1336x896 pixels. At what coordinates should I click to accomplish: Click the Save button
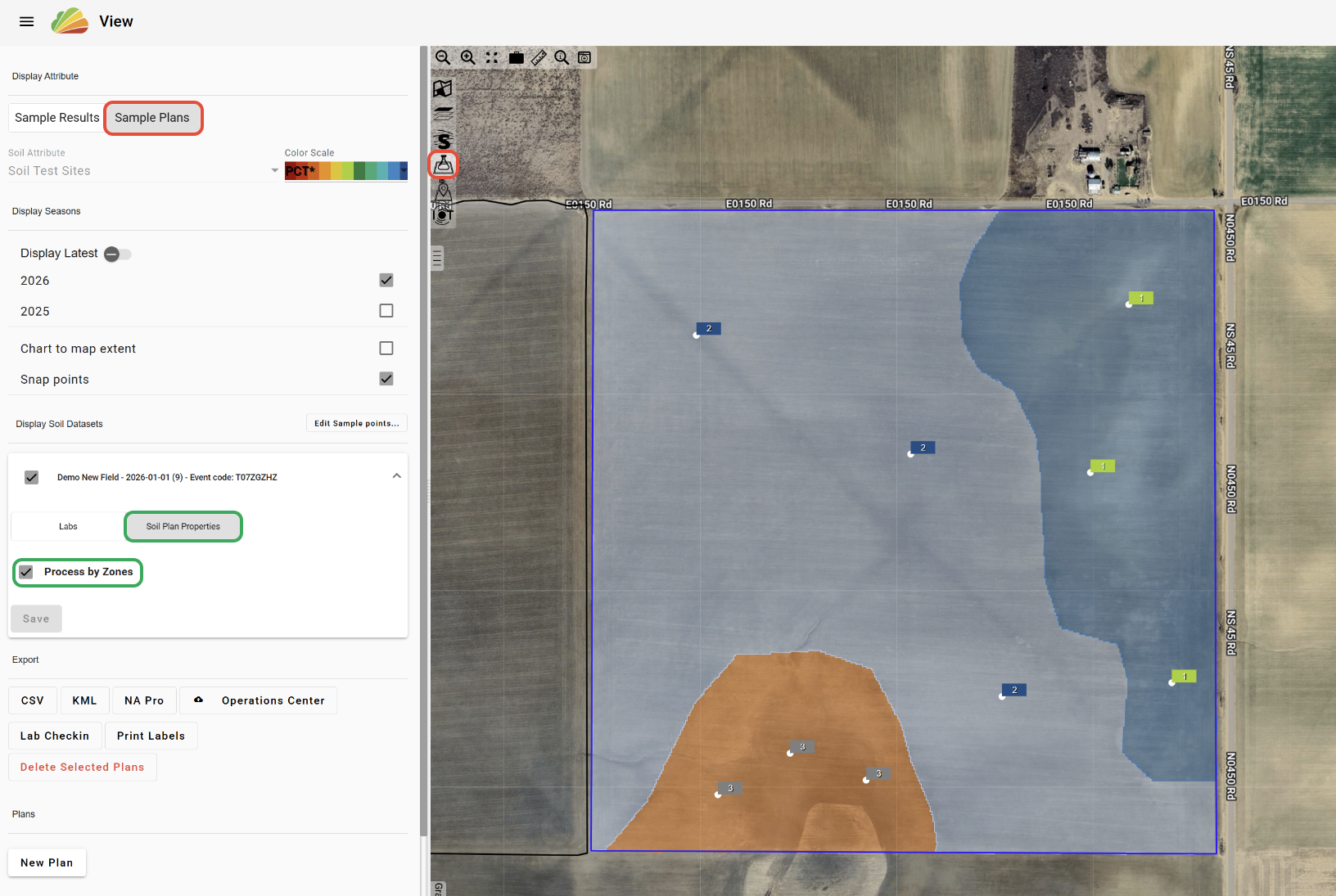[36, 619]
